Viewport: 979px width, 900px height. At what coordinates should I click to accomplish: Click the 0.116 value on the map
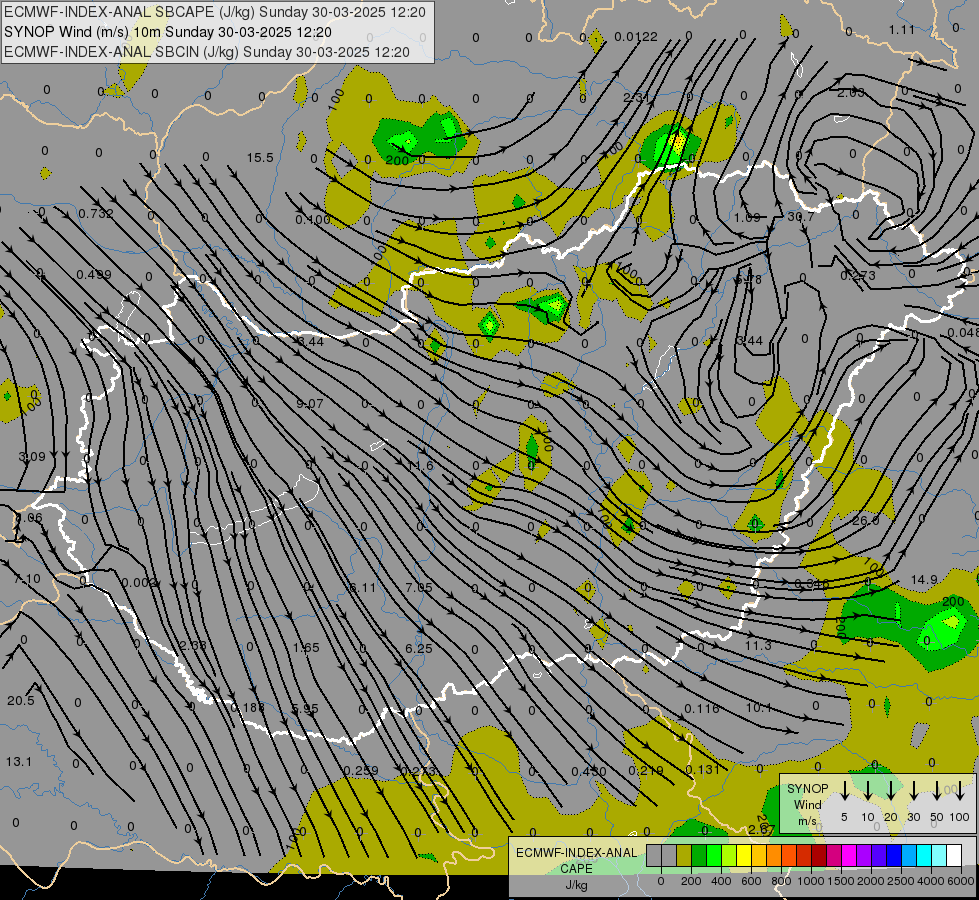(x=702, y=709)
